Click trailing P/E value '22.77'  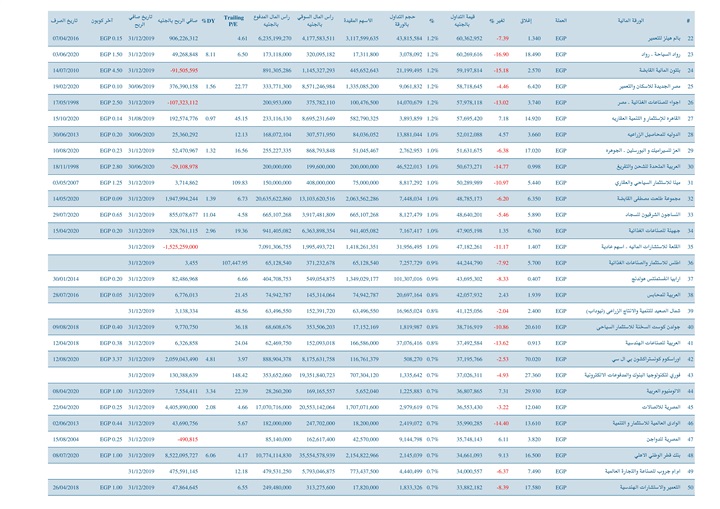pyautogui.click(x=241, y=87)
